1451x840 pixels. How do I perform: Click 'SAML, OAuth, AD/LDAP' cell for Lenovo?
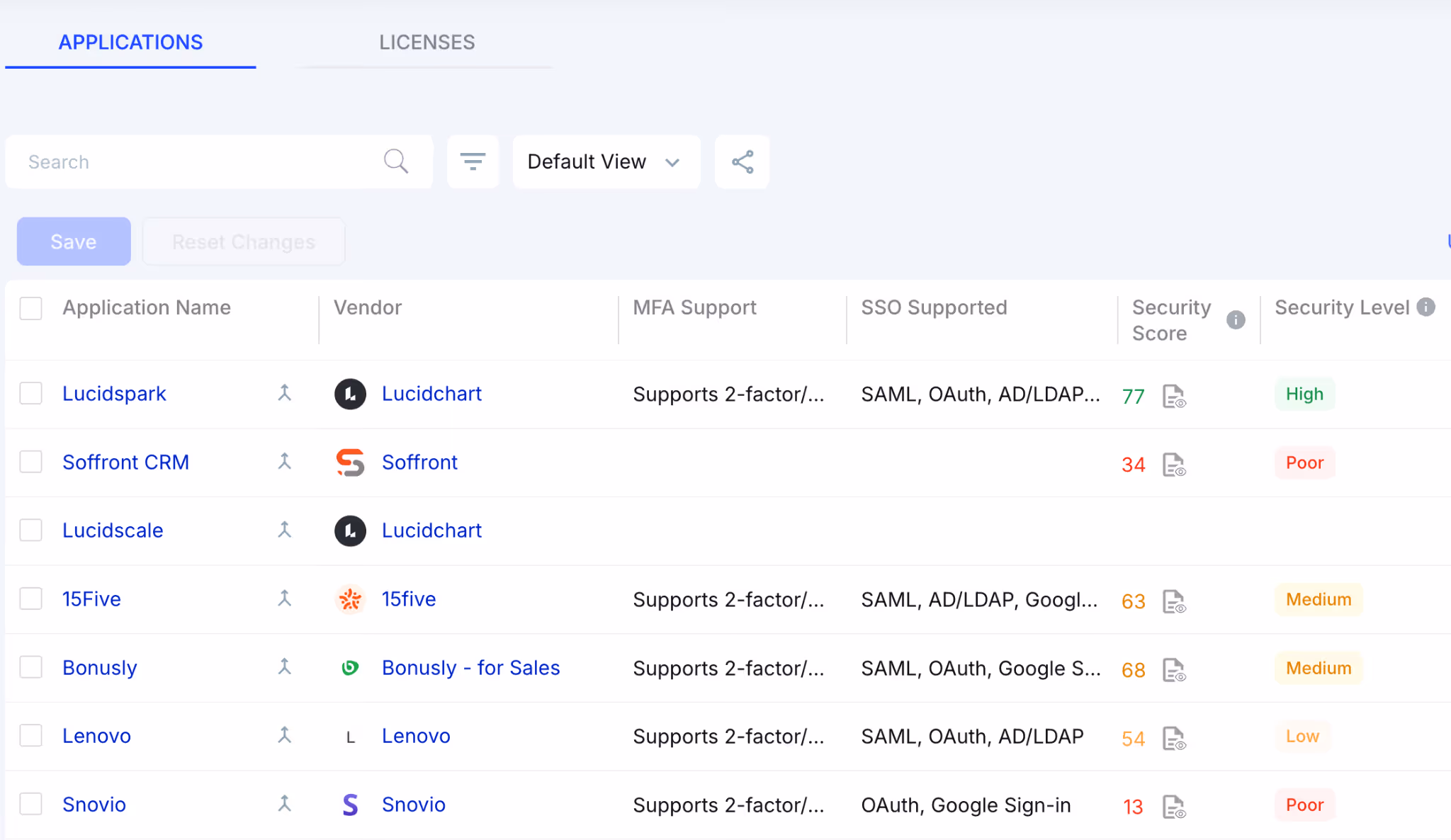[x=972, y=736]
